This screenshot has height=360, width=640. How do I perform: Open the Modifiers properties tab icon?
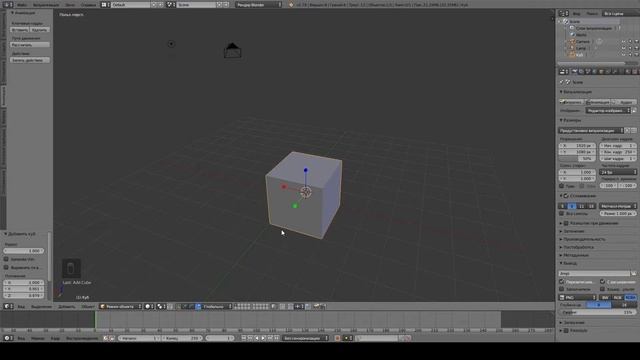(615, 71)
